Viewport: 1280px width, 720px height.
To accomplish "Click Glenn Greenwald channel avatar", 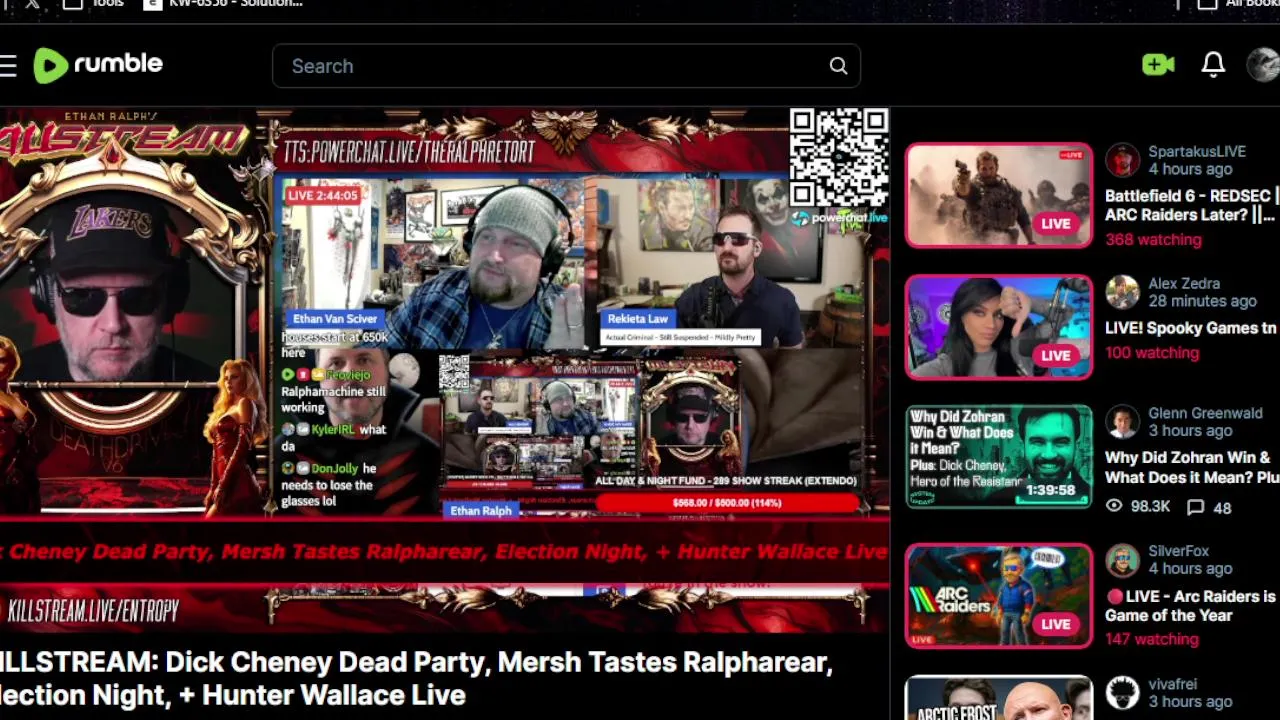I will pos(1122,422).
